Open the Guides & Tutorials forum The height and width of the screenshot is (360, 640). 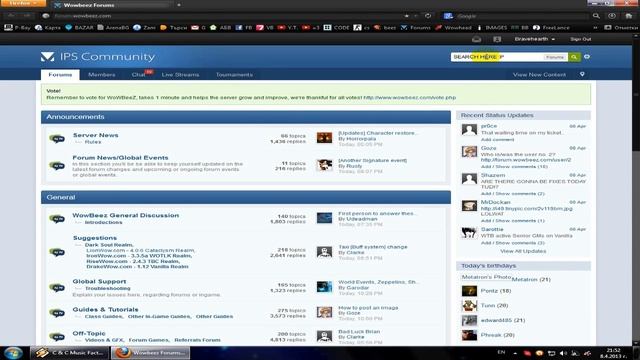(x=105, y=309)
